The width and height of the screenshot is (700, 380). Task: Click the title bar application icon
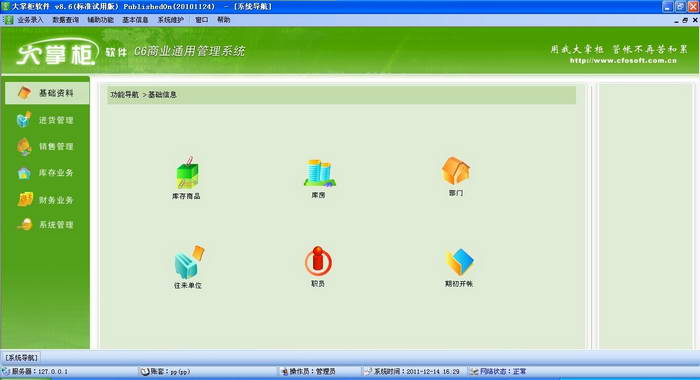pyautogui.click(x=5, y=6)
